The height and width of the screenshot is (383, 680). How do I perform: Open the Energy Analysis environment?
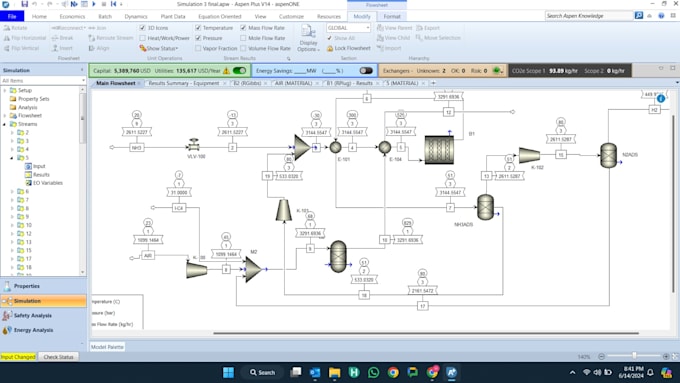click(43, 330)
